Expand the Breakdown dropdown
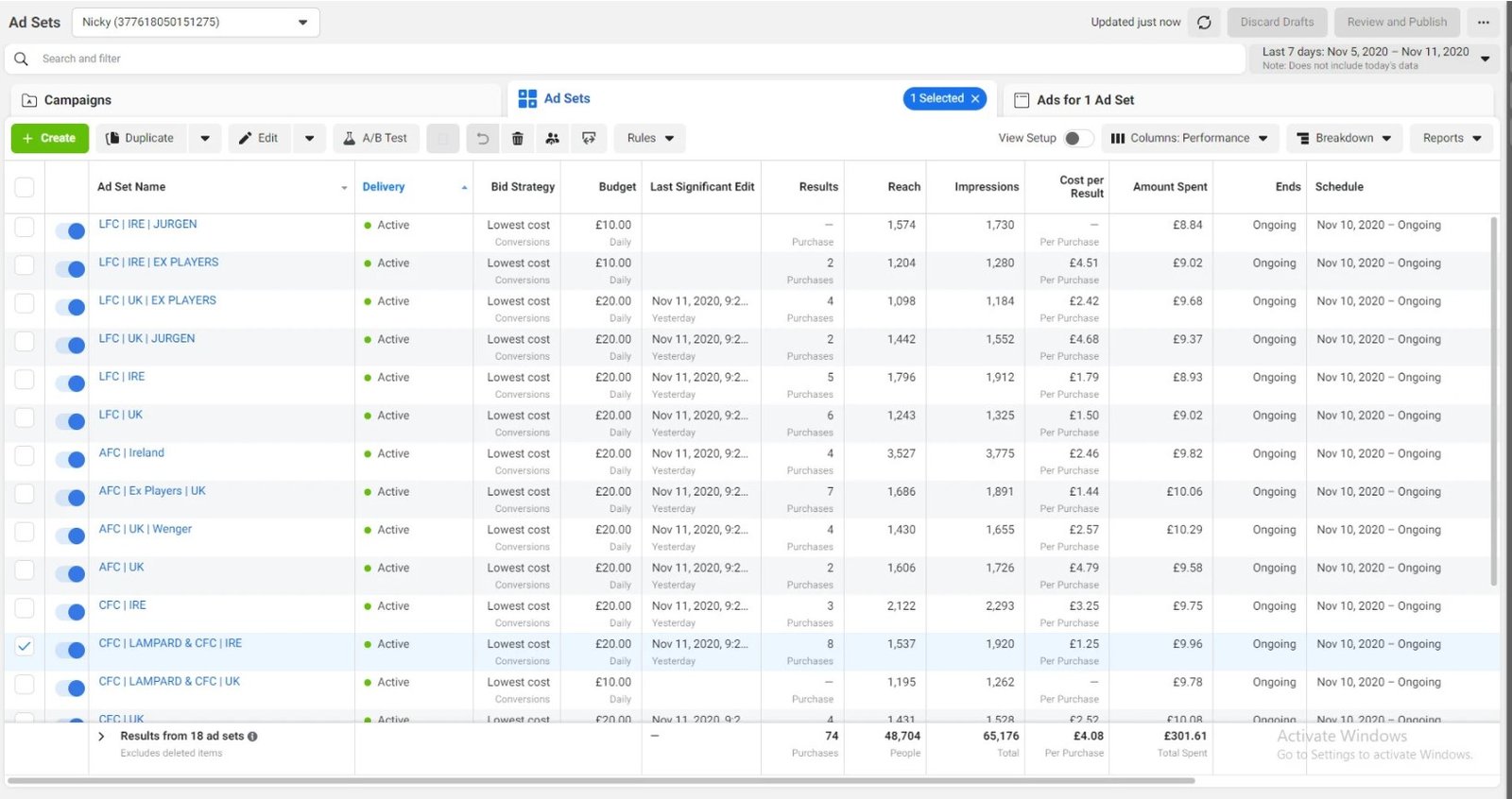Screen dimensions: 1512x799 [1344, 139]
